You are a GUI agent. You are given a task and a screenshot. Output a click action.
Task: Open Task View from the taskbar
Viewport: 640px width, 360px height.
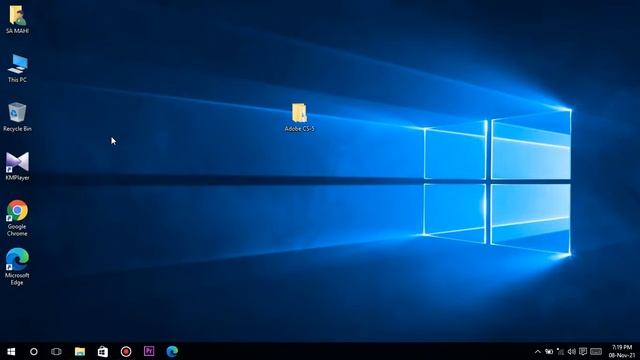pos(56,351)
